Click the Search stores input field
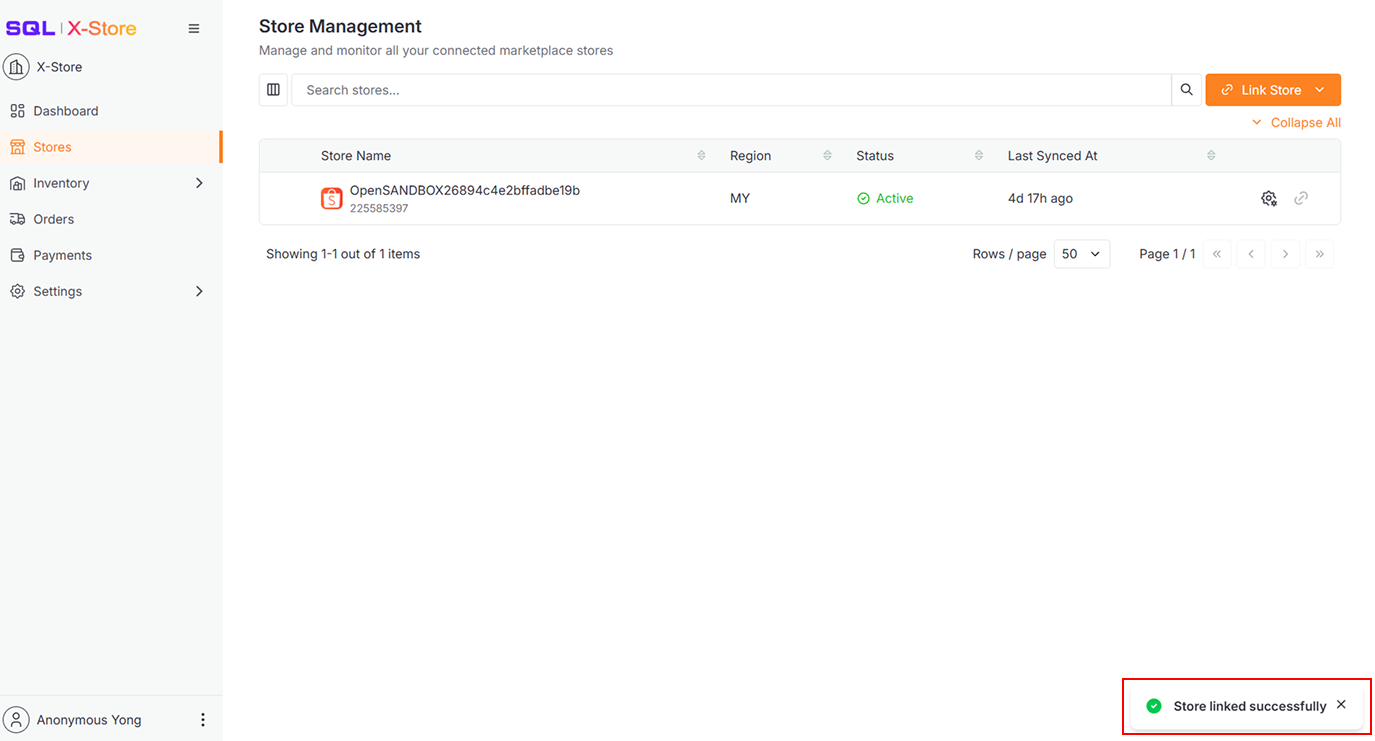Screen dimensions: 1375x741 [x=730, y=90]
